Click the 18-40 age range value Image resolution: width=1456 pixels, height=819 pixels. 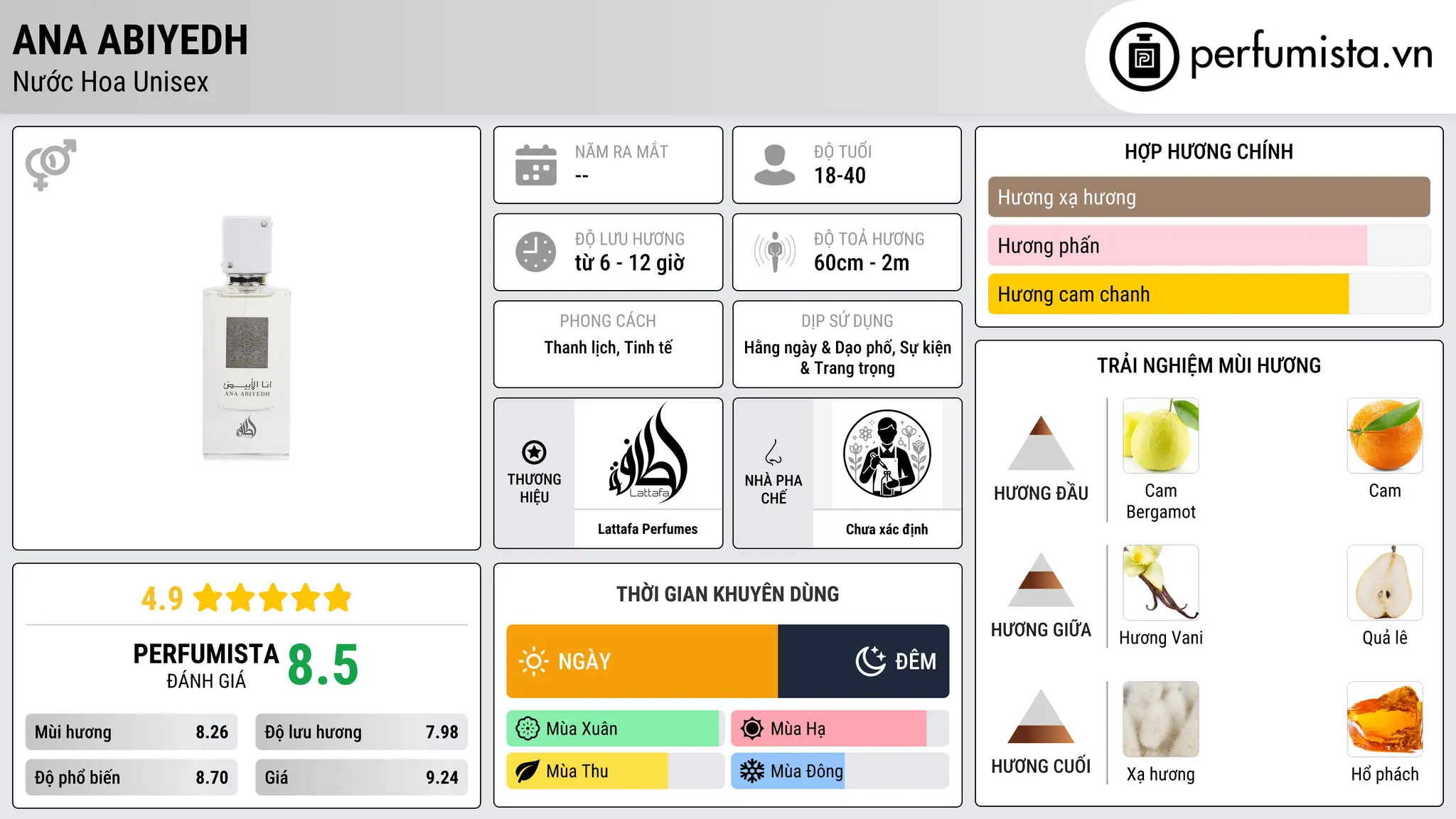click(840, 176)
